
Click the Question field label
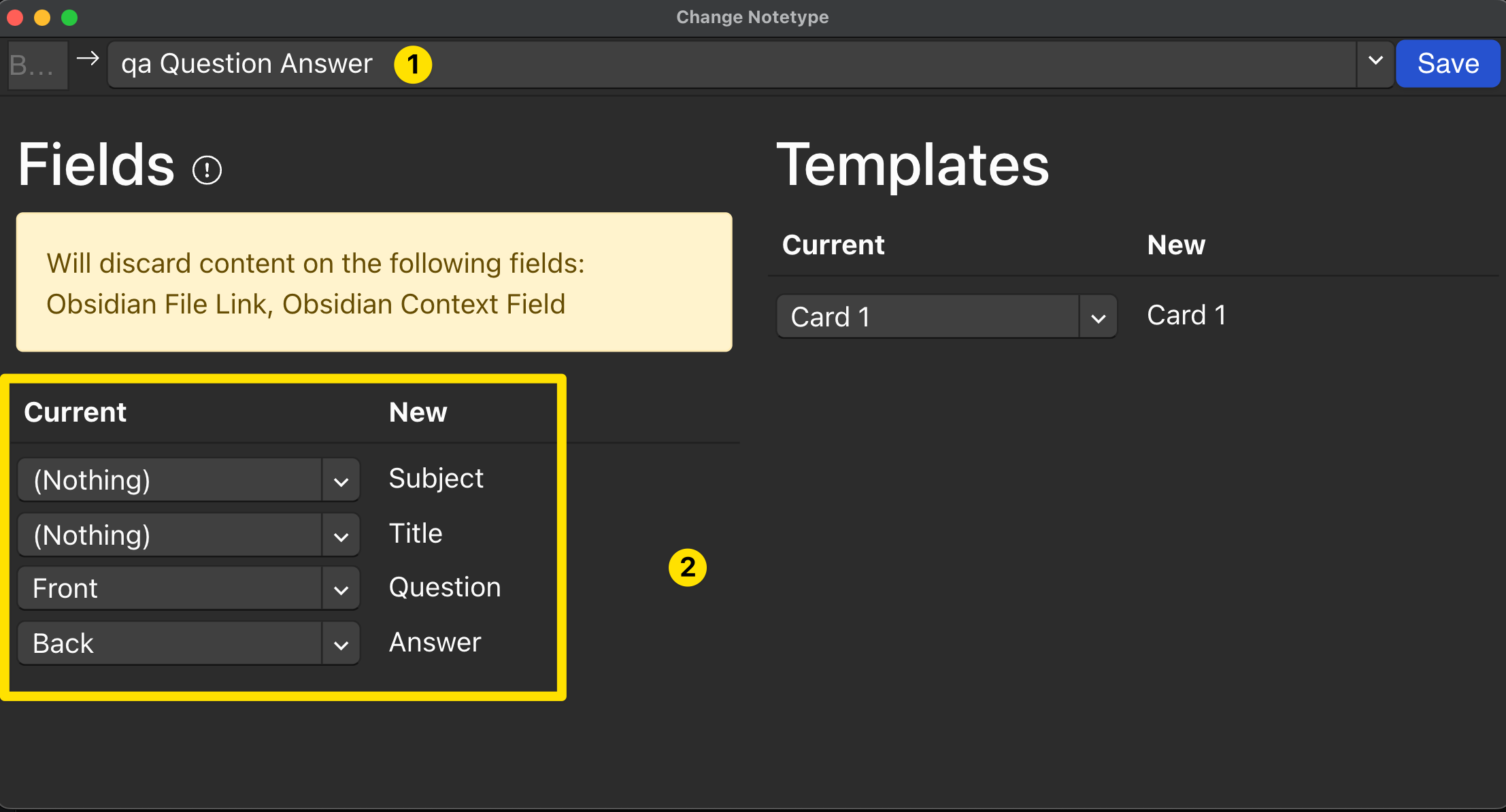coord(445,586)
